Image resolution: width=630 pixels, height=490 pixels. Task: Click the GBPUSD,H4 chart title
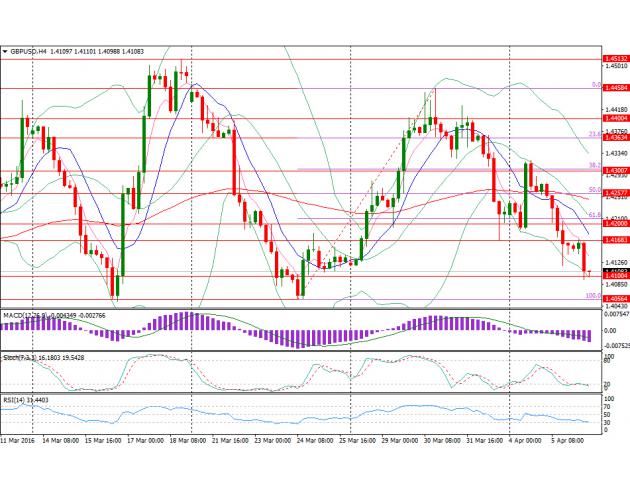(x=28, y=49)
